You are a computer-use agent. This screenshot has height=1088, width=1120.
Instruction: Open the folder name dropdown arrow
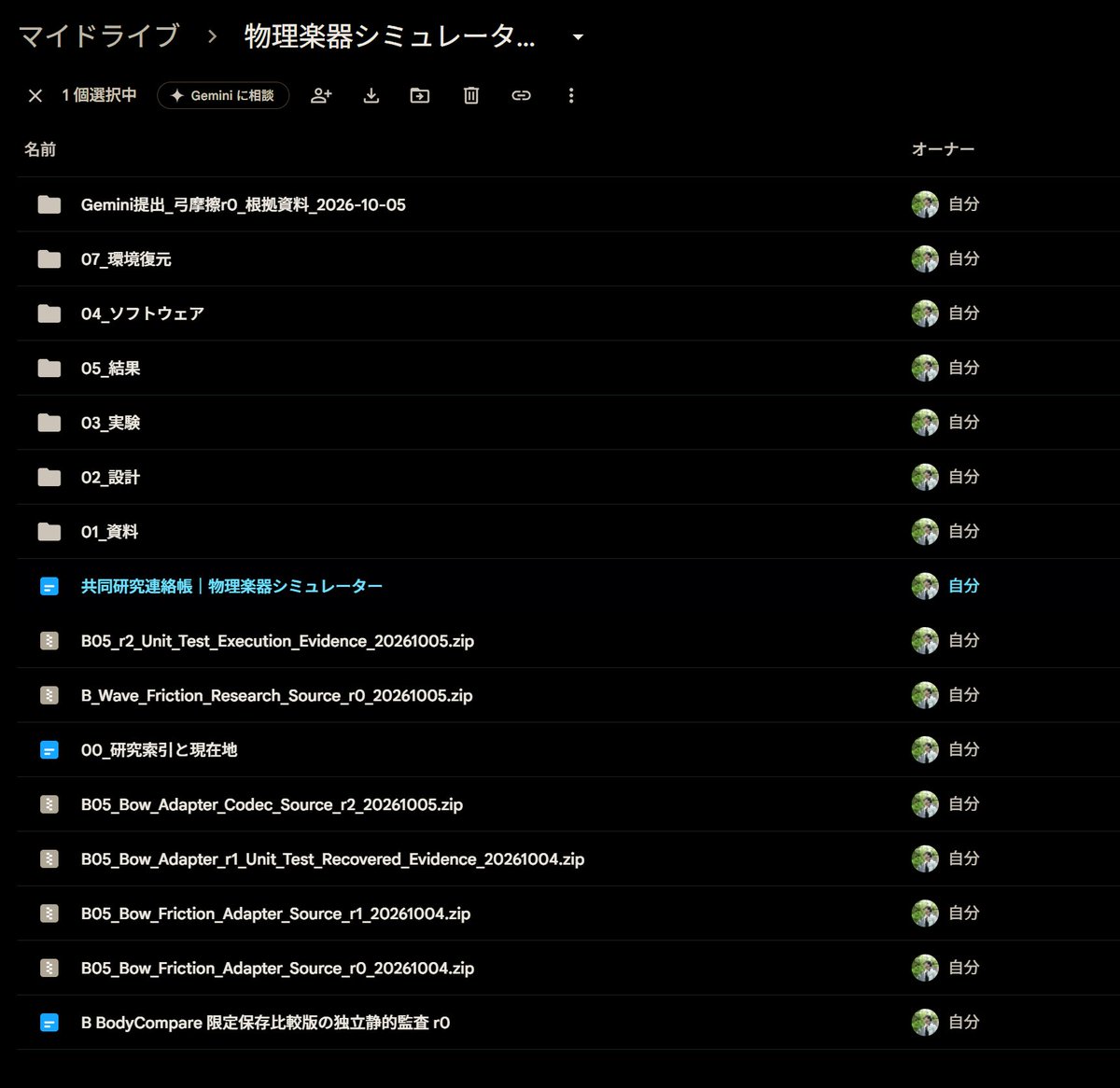(x=578, y=37)
